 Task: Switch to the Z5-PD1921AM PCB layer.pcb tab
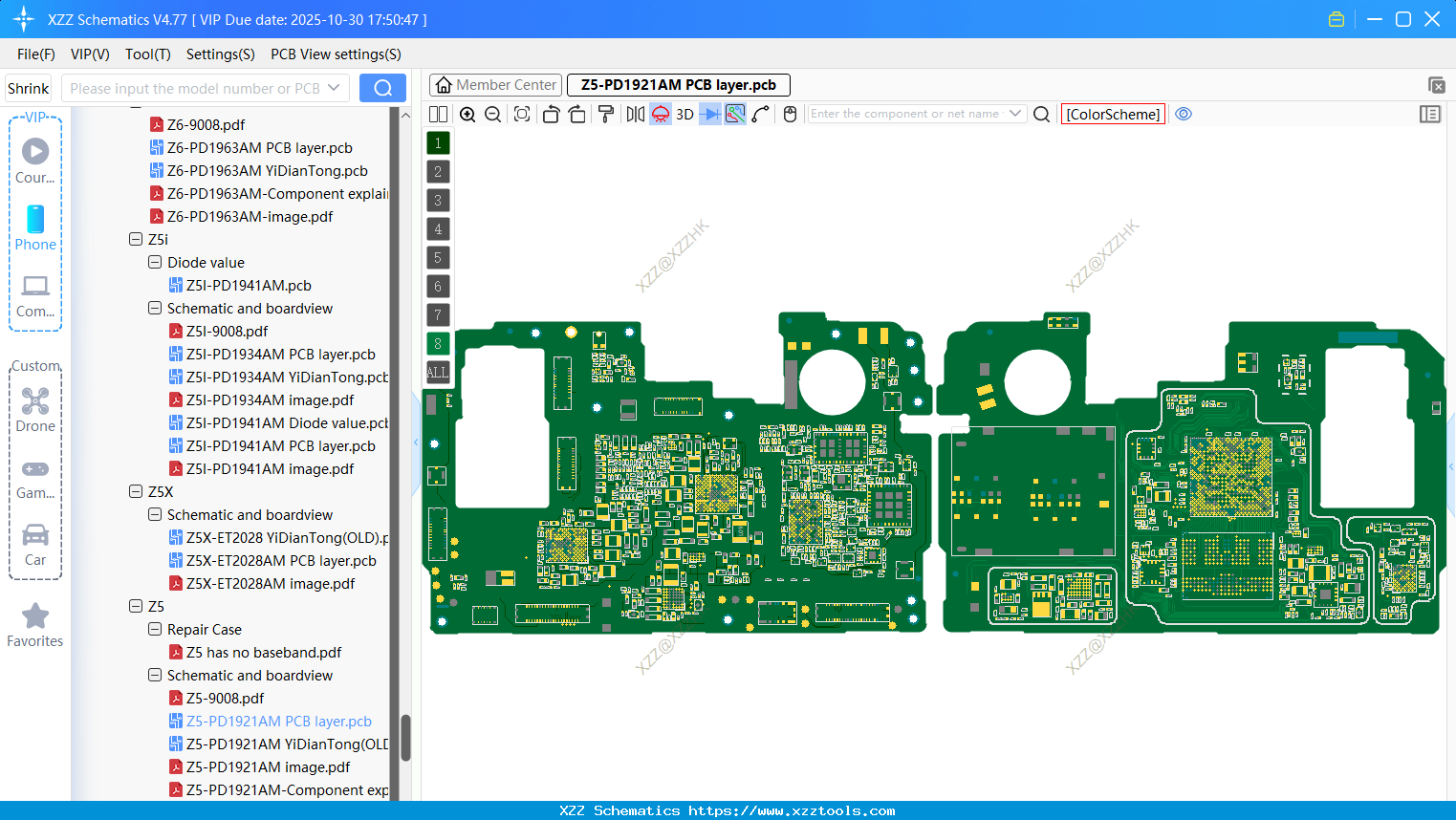pyautogui.click(x=678, y=85)
